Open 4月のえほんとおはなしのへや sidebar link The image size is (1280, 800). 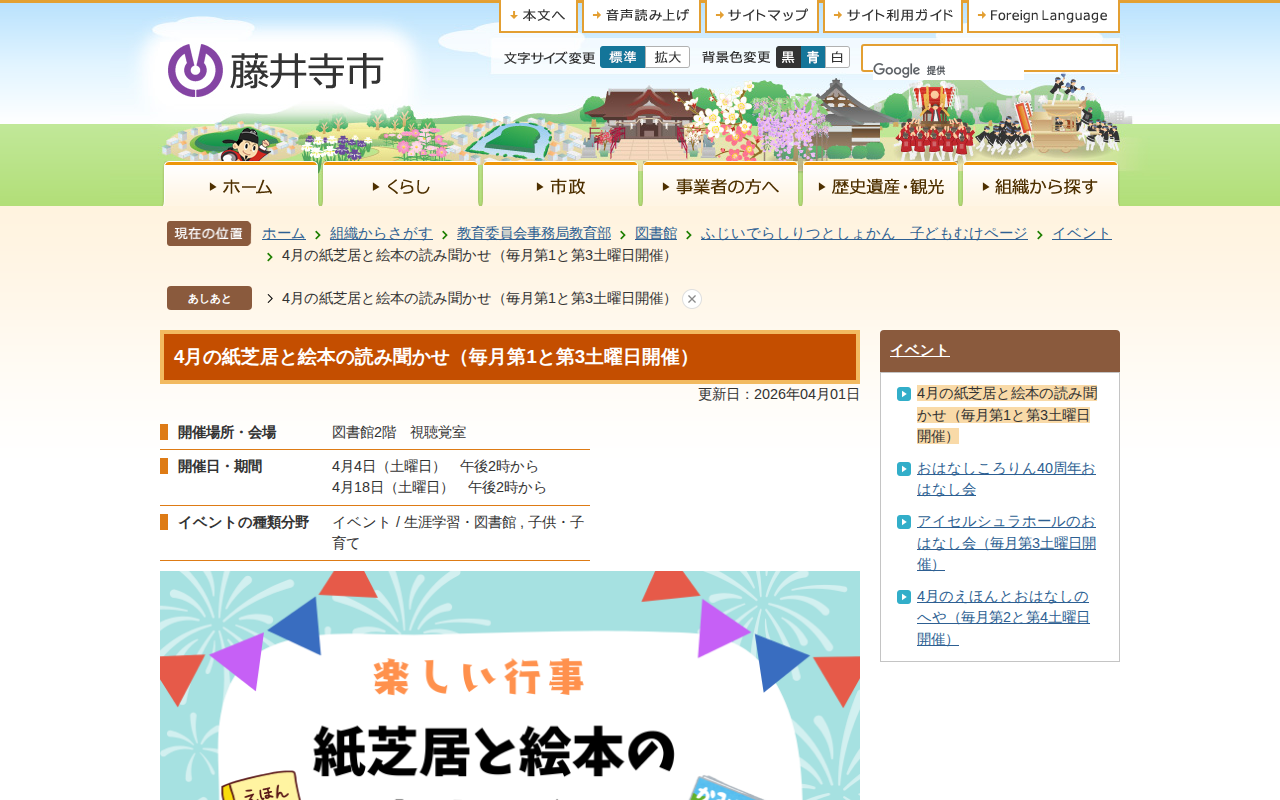tap(1003, 617)
